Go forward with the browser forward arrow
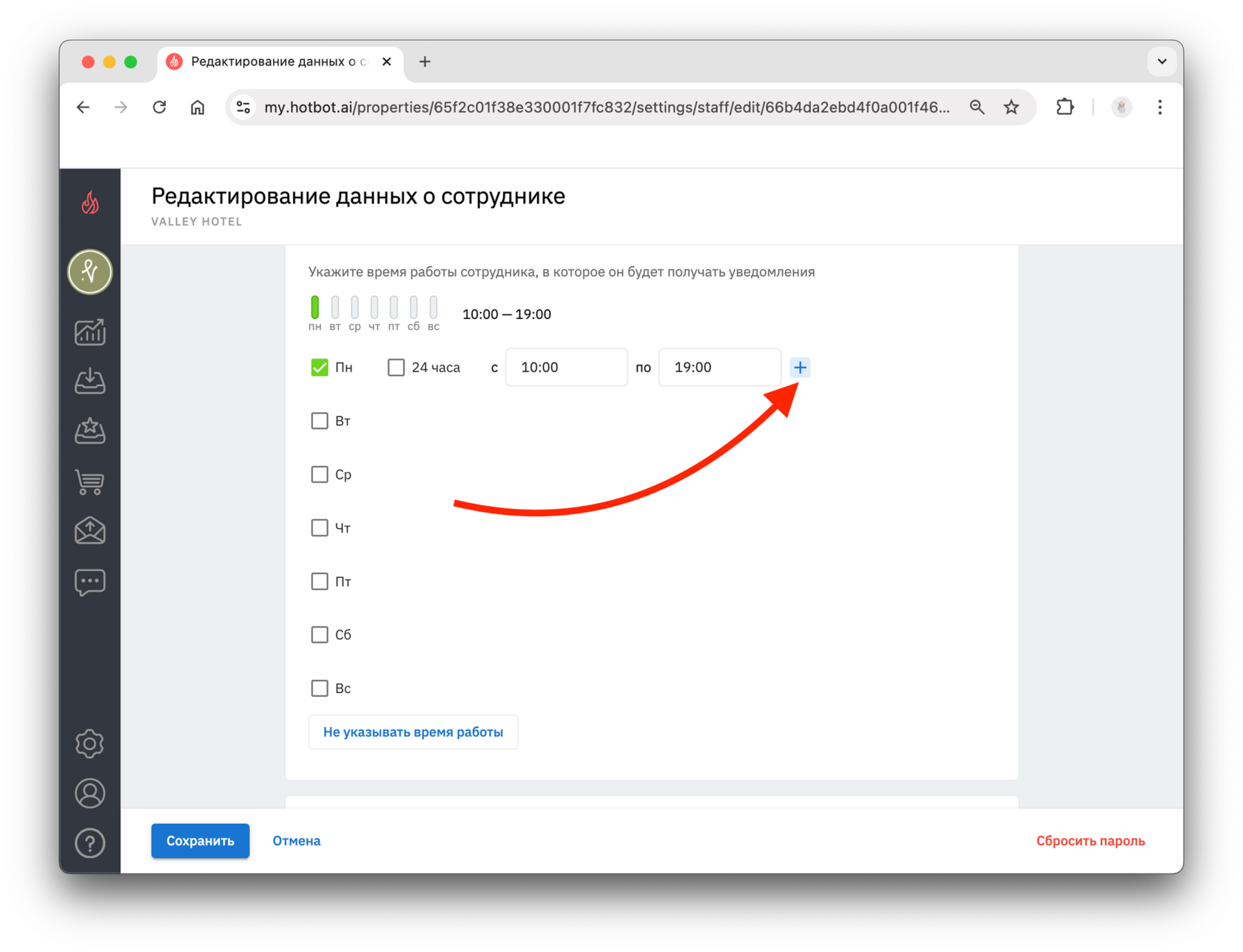The width and height of the screenshot is (1243, 952). [x=121, y=107]
